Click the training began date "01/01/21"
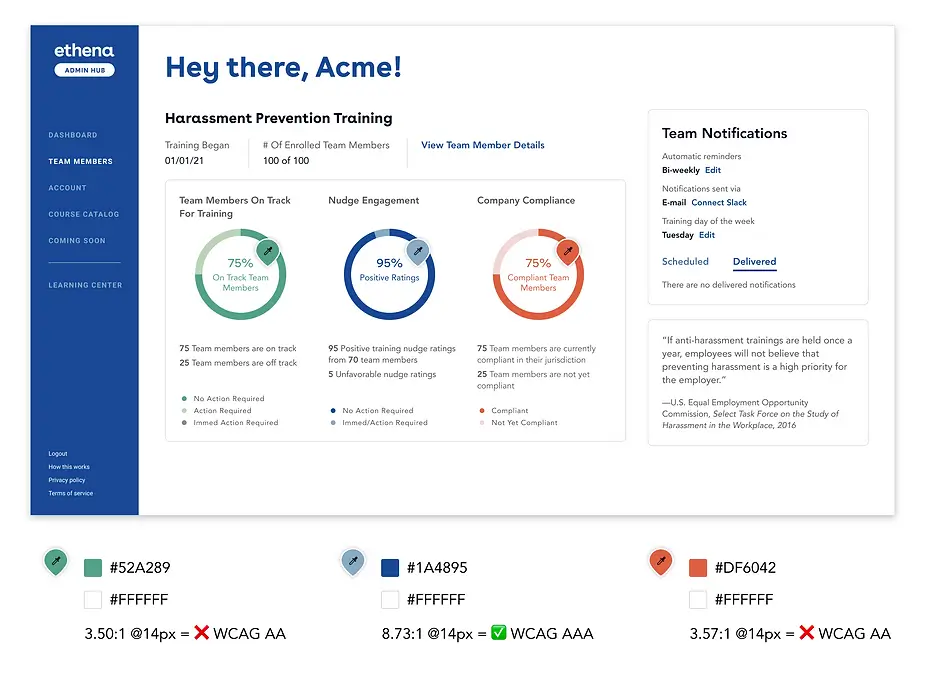 [x=184, y=160]
